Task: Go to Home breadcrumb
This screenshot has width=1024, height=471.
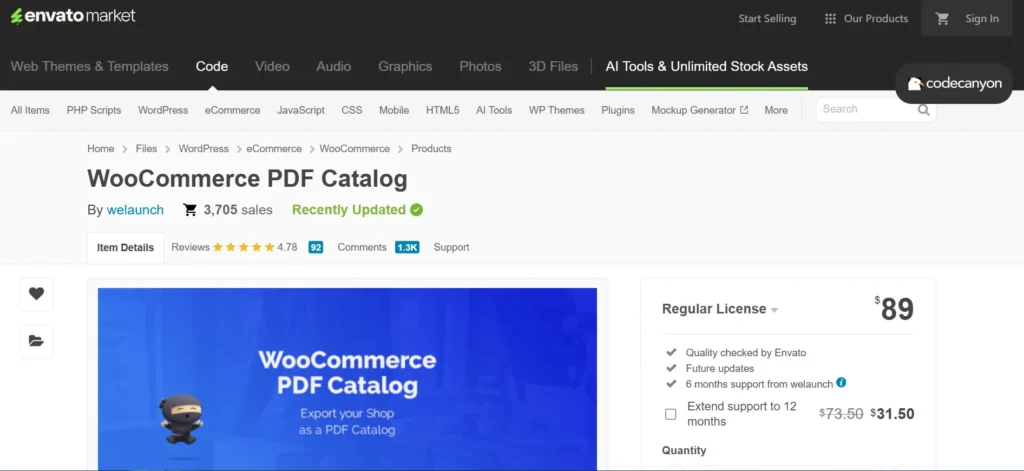Action: pos(101,149)
